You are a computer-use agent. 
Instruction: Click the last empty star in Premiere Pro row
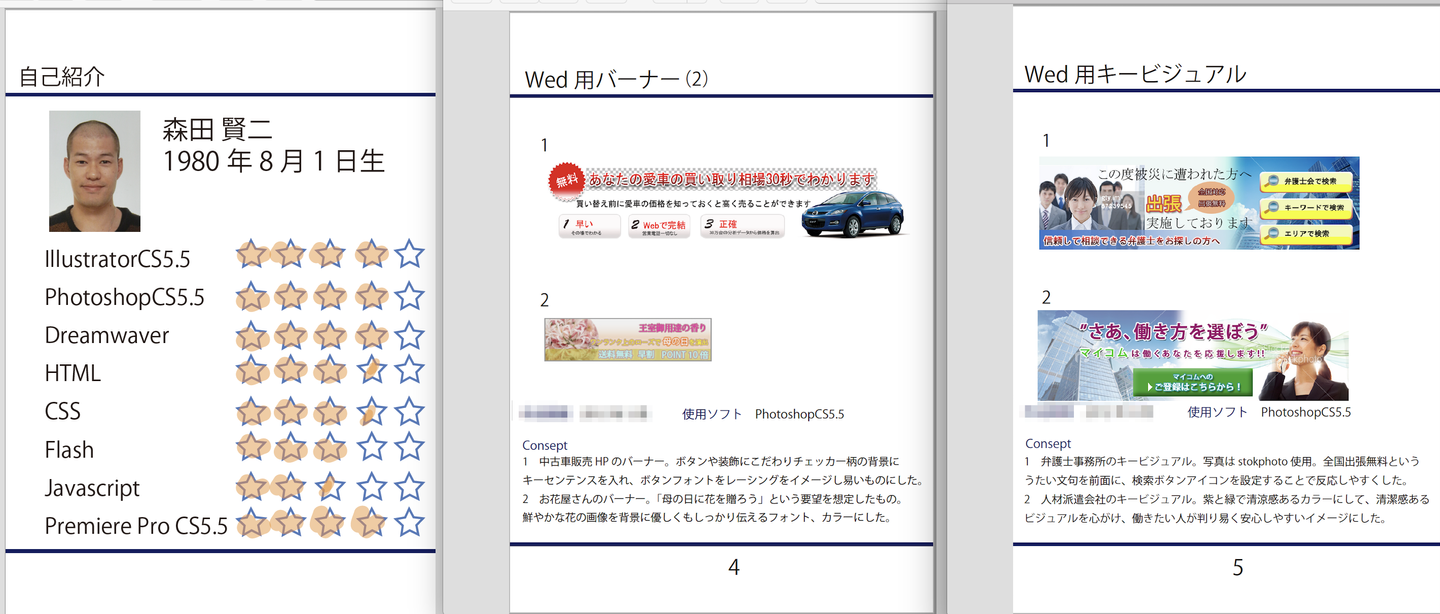[x=409, y=522]
